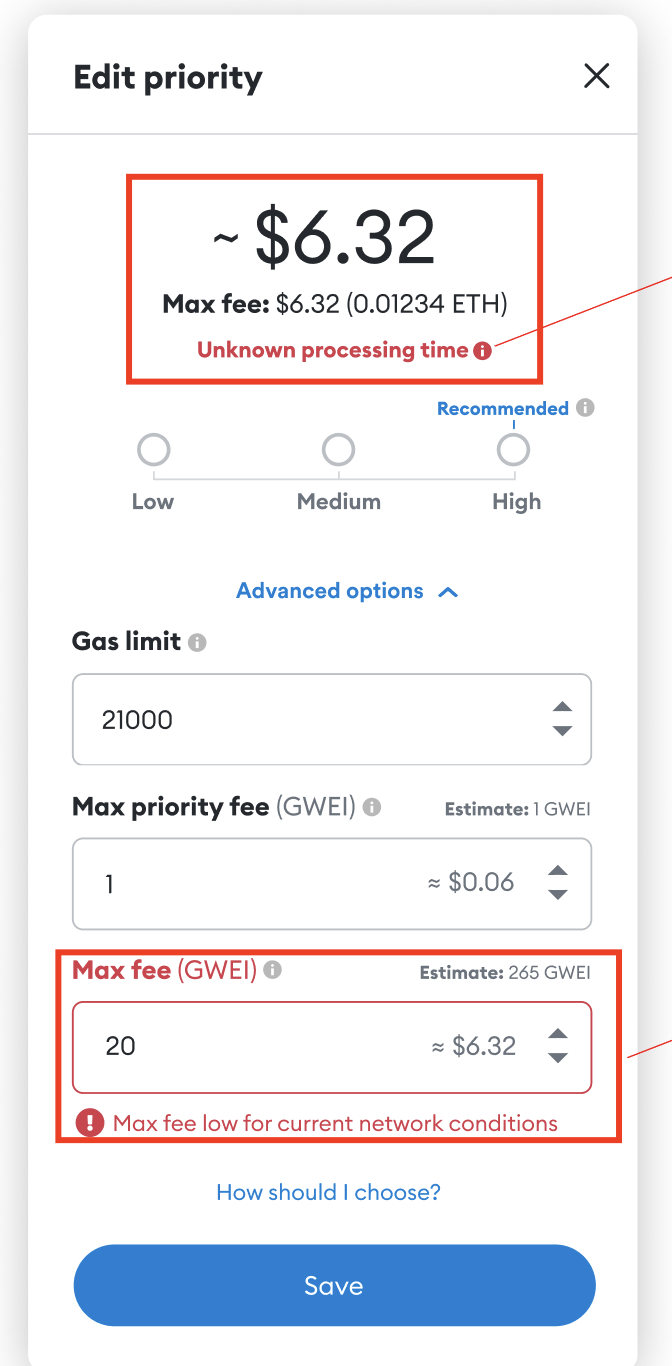Close the Edit priority dialog
The width and height of the screenshot is (672, 1366).
coord(597,75)
